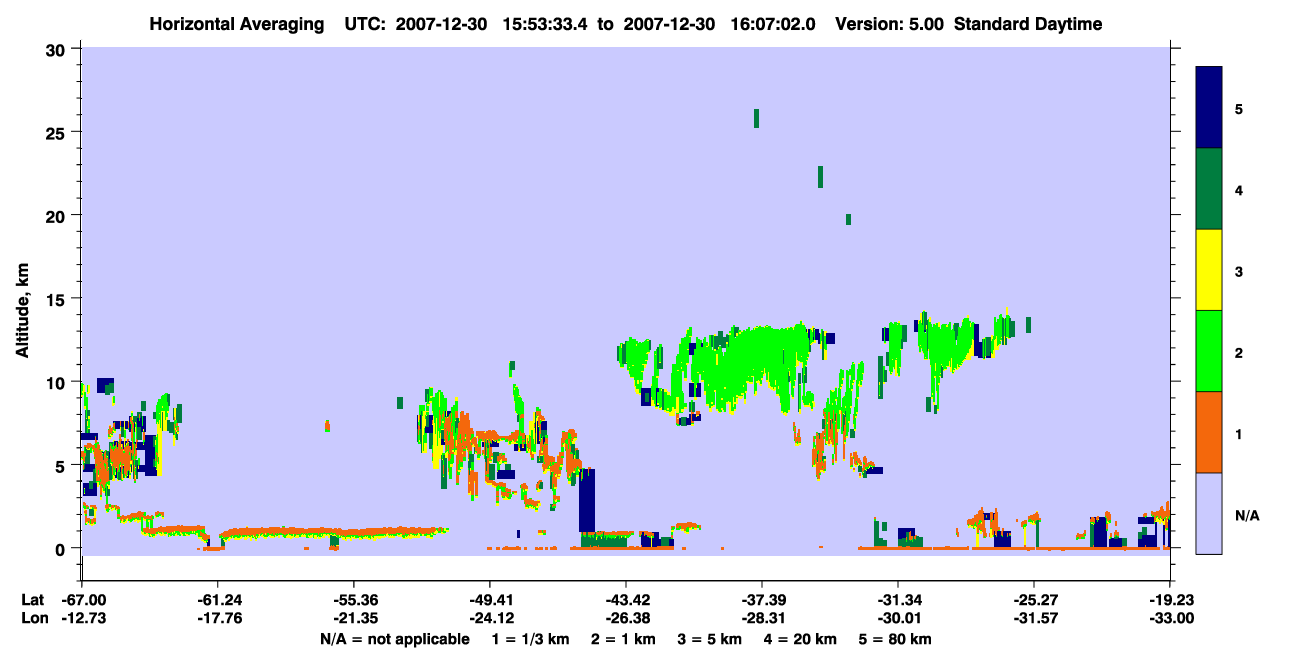
Task: Click the longitude value '-31.57'
Action: click(1034, 618)
